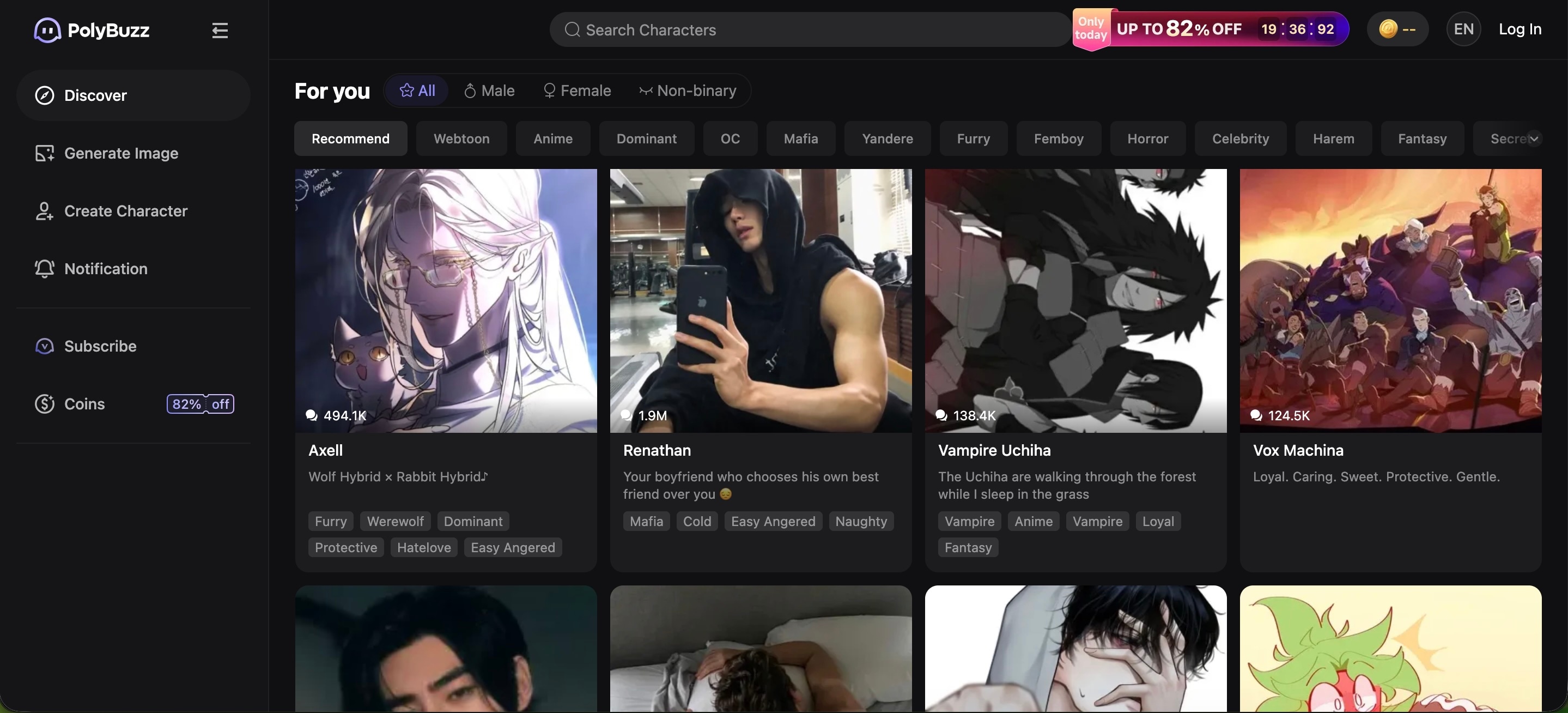Click the PolyBuzz logo icon
This screenshot has width=1568, height=713.
[47, 30]
